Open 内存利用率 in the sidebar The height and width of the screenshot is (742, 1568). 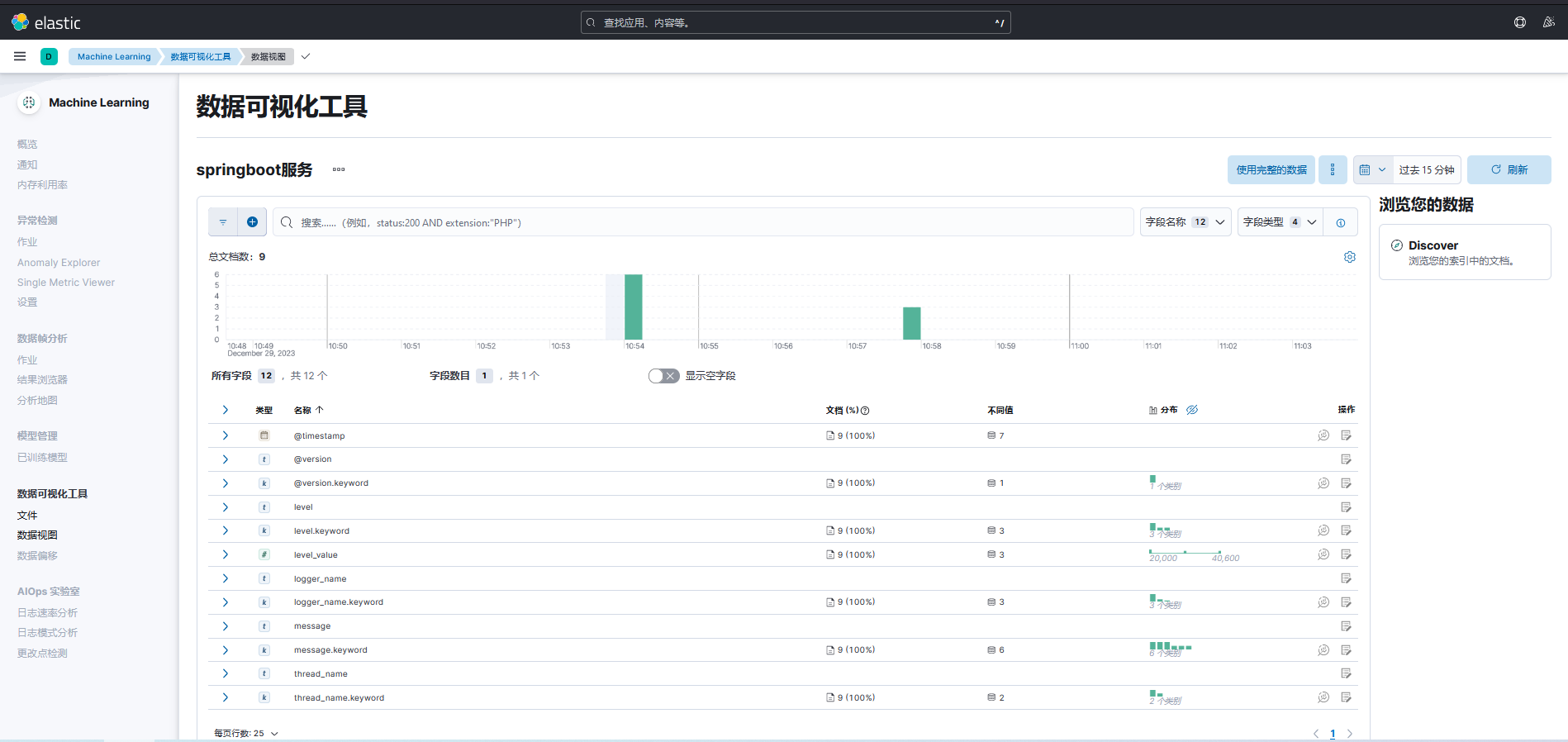[x=42, y=185]
